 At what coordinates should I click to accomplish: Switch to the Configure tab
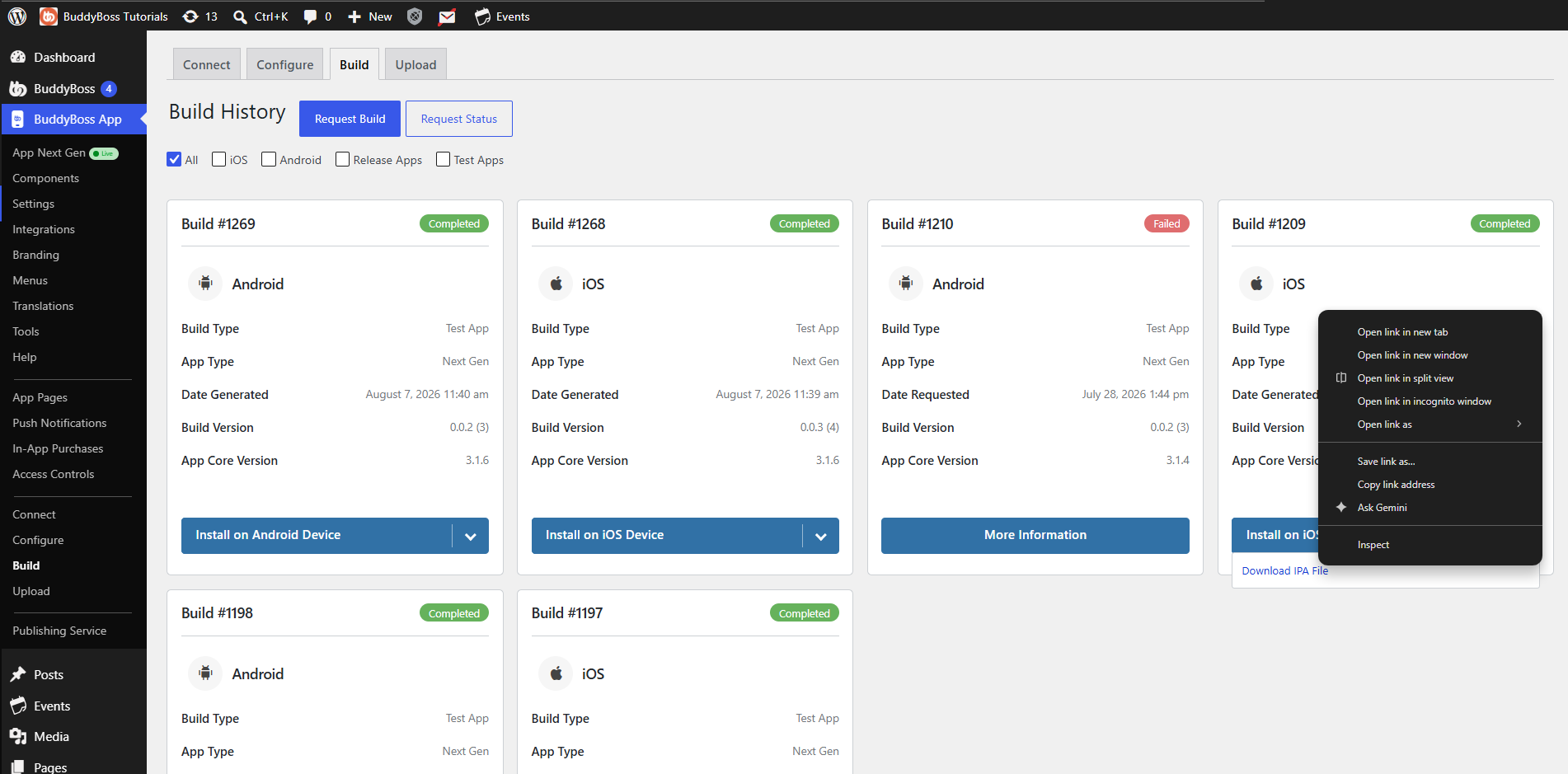[285, 64]
